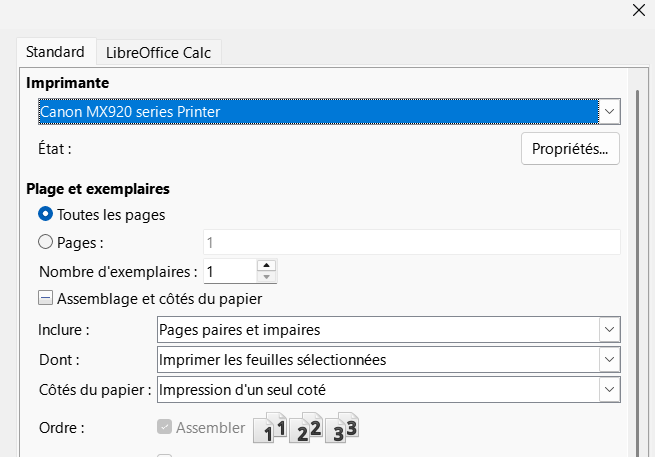
Task: Select the 'Standard' tab
Action: (55, 52)
